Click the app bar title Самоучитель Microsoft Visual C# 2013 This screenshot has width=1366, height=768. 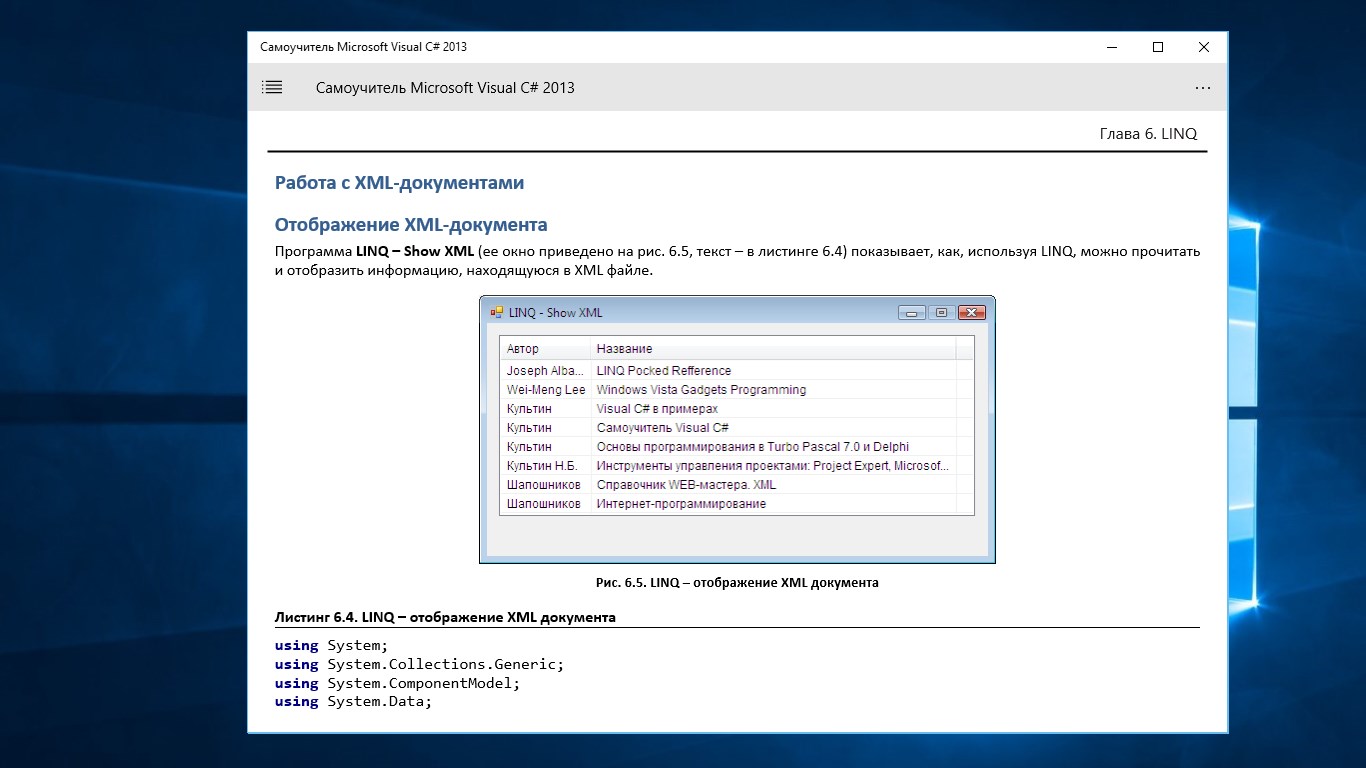coord(445,88)
